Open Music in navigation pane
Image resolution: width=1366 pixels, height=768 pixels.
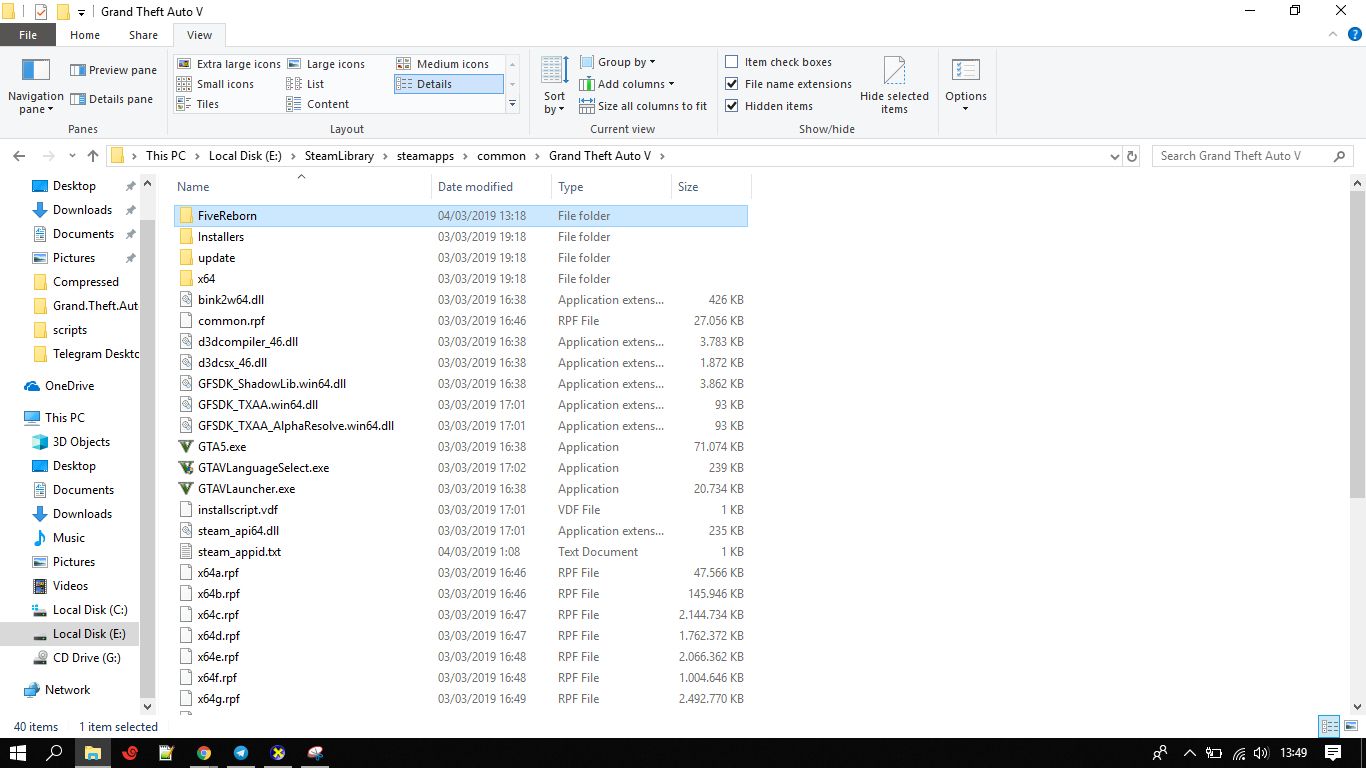pos(69,538)
